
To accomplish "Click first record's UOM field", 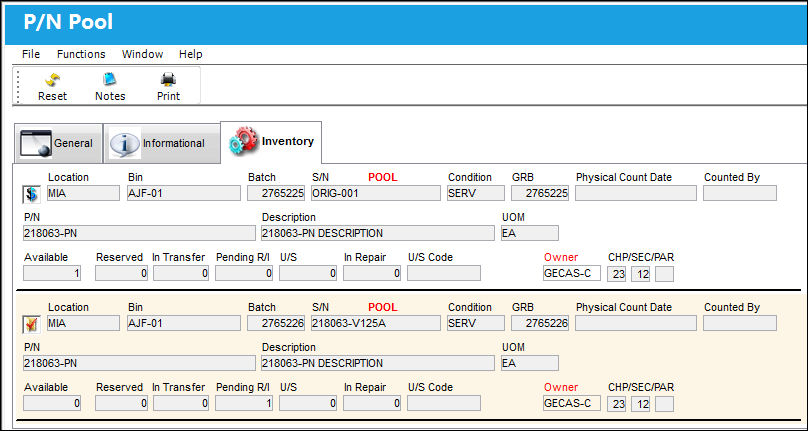I will point(530,233).
